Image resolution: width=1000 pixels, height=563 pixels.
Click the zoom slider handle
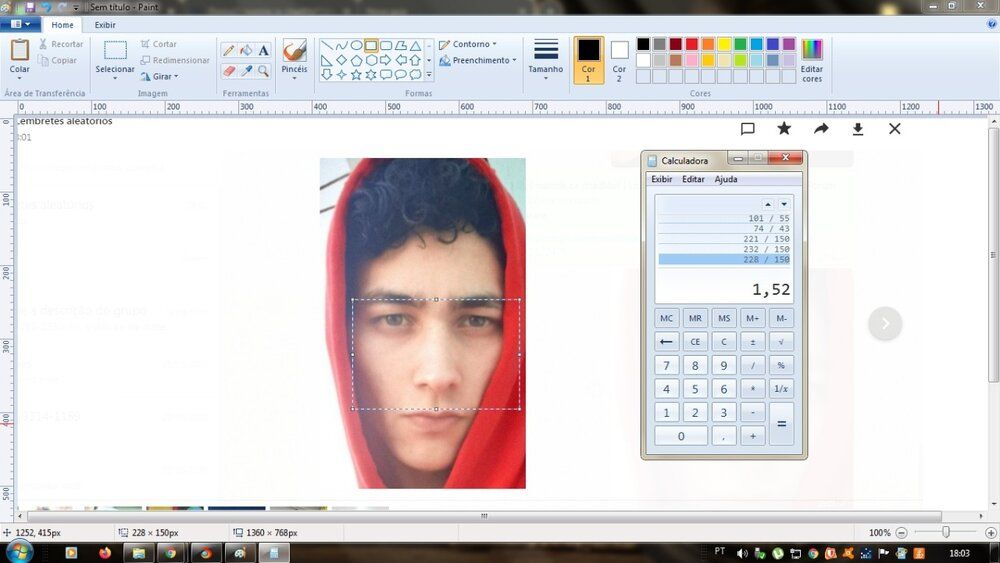(946, 532)
